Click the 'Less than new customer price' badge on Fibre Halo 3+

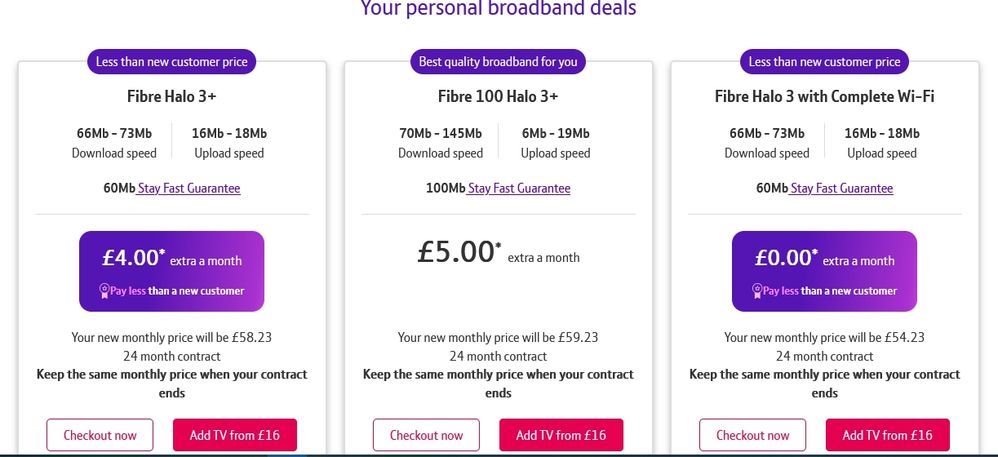172,62
